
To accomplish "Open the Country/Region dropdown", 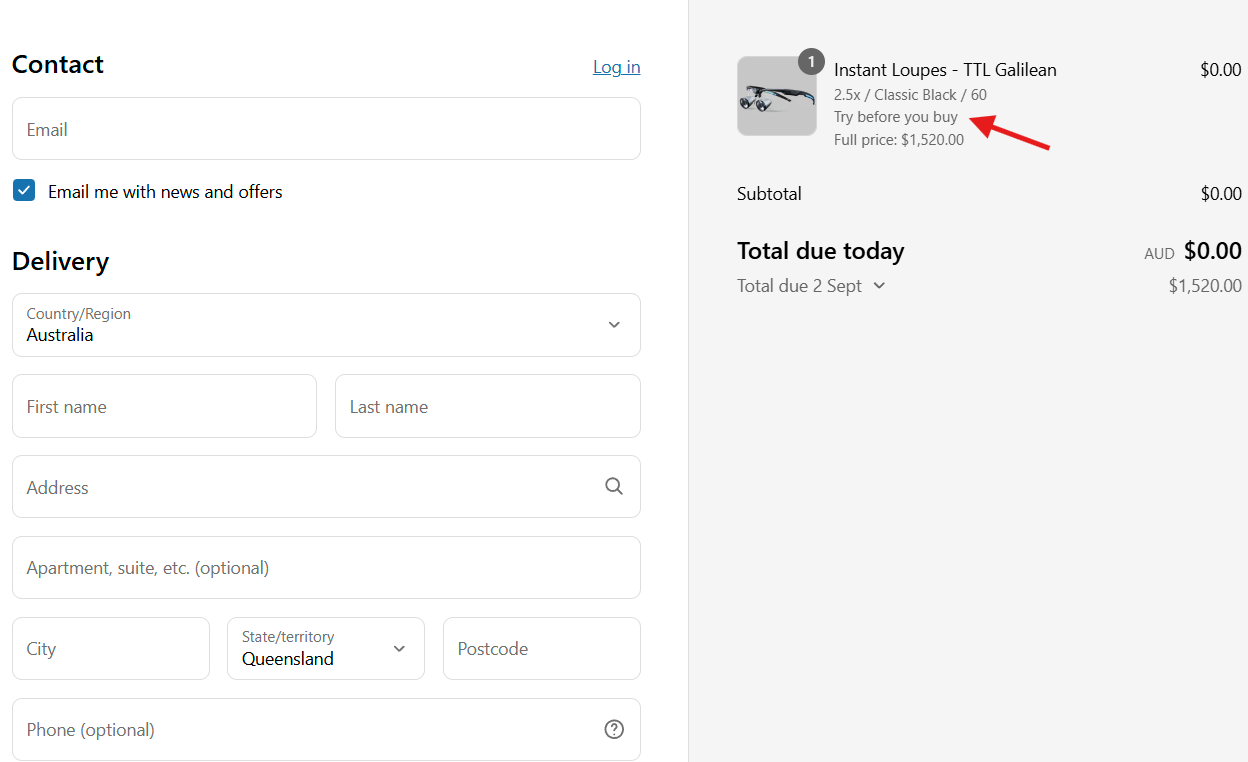I will pos(326,325).
